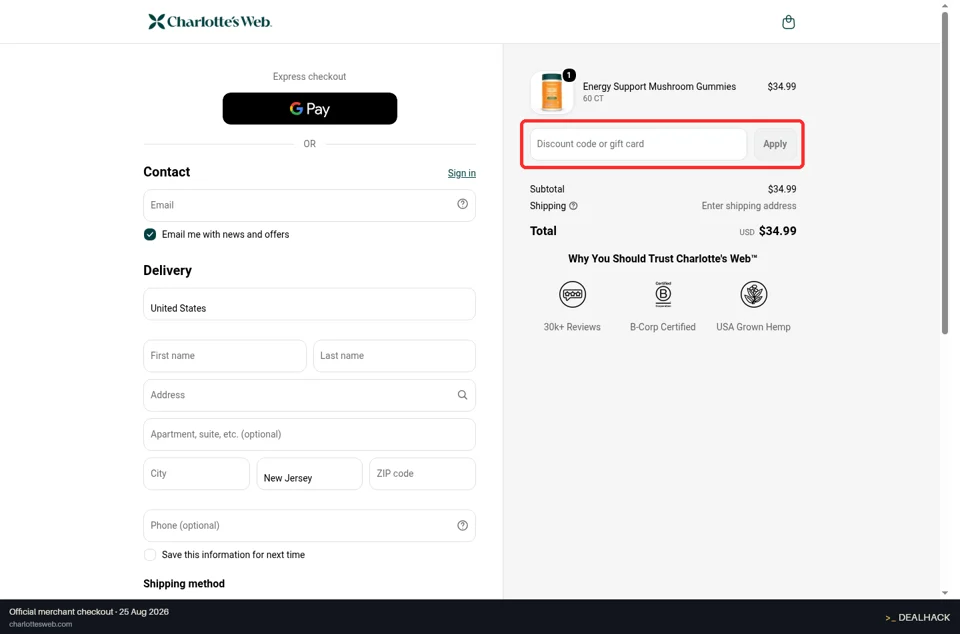This screenshot has width=960, height=634.
Task: Click the item quantity badge on the product
Action: (569, 75)
